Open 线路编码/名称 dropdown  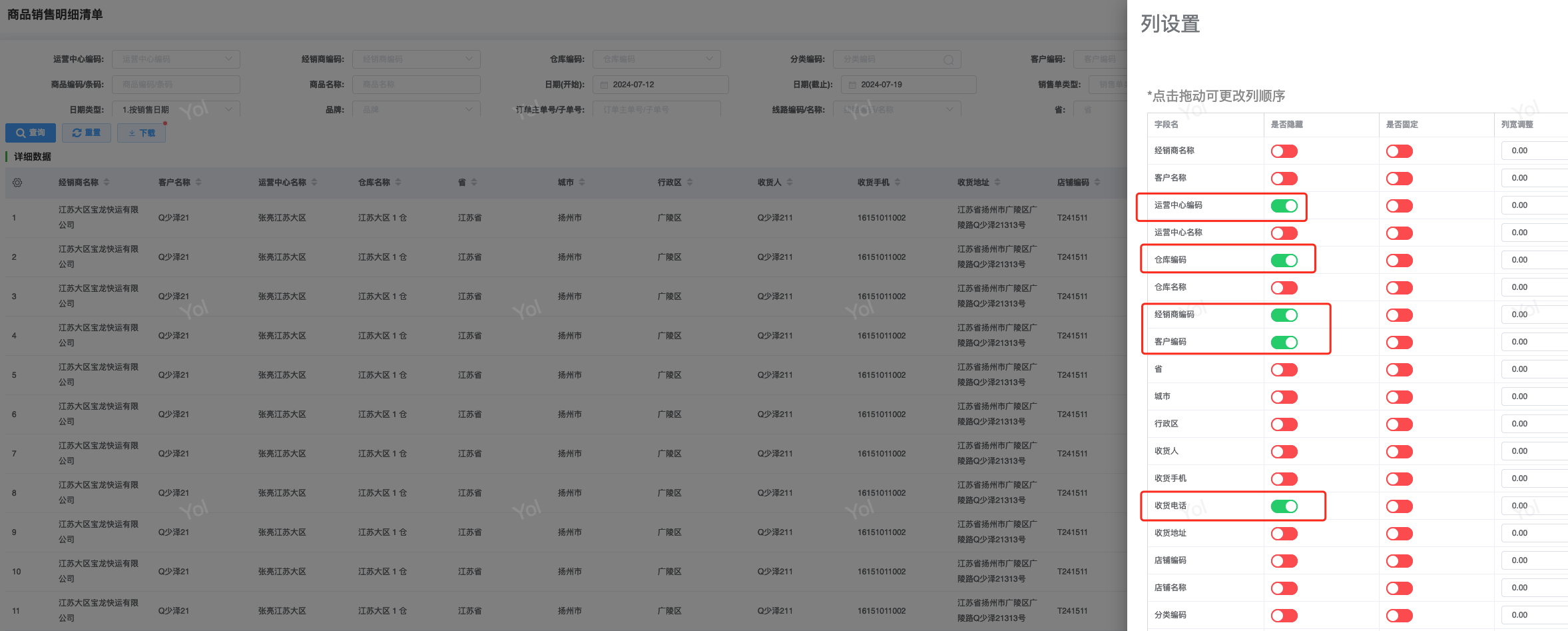(x=897, y=109)
